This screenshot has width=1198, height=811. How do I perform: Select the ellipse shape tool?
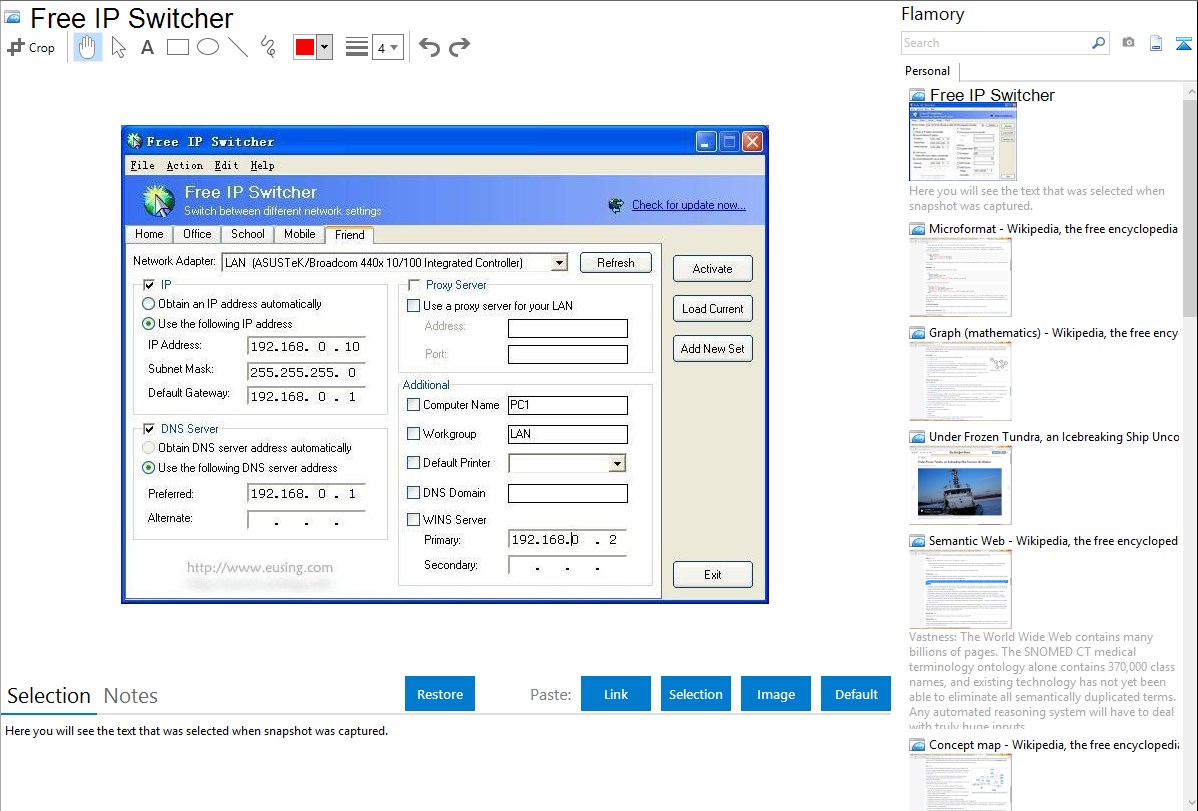208,47
